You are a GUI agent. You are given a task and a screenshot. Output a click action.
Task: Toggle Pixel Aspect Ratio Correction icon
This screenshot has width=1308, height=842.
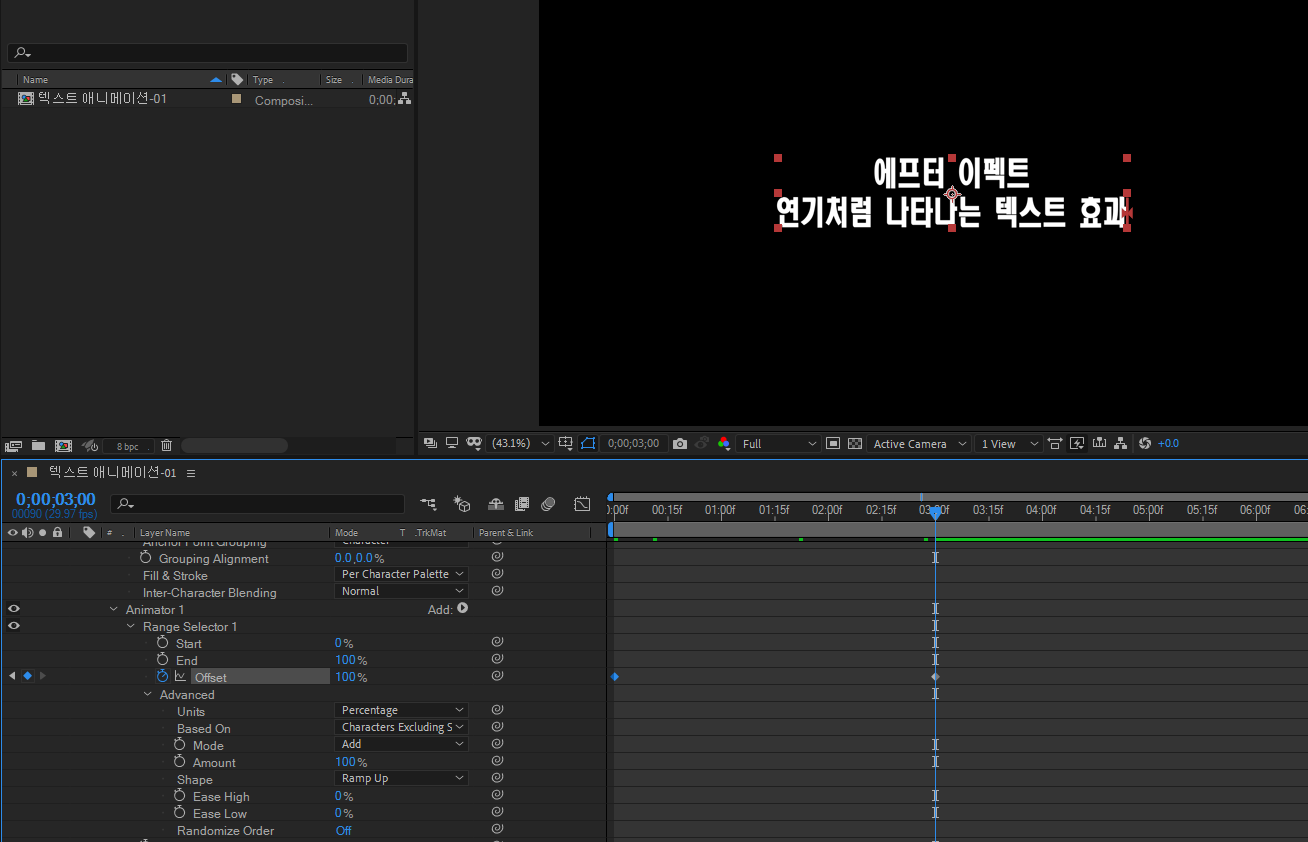click(x=1055, y=443)
